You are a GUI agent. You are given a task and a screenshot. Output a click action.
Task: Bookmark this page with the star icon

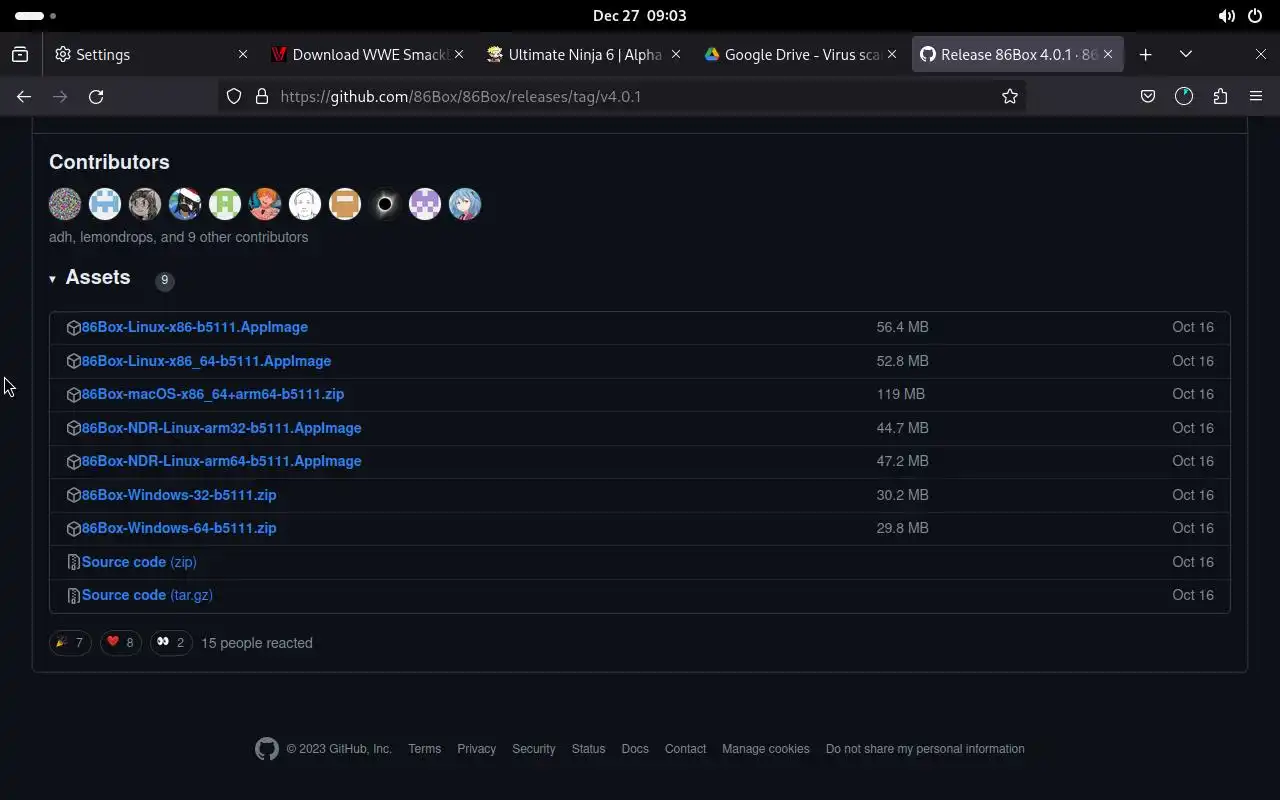tap(1010, 96)
